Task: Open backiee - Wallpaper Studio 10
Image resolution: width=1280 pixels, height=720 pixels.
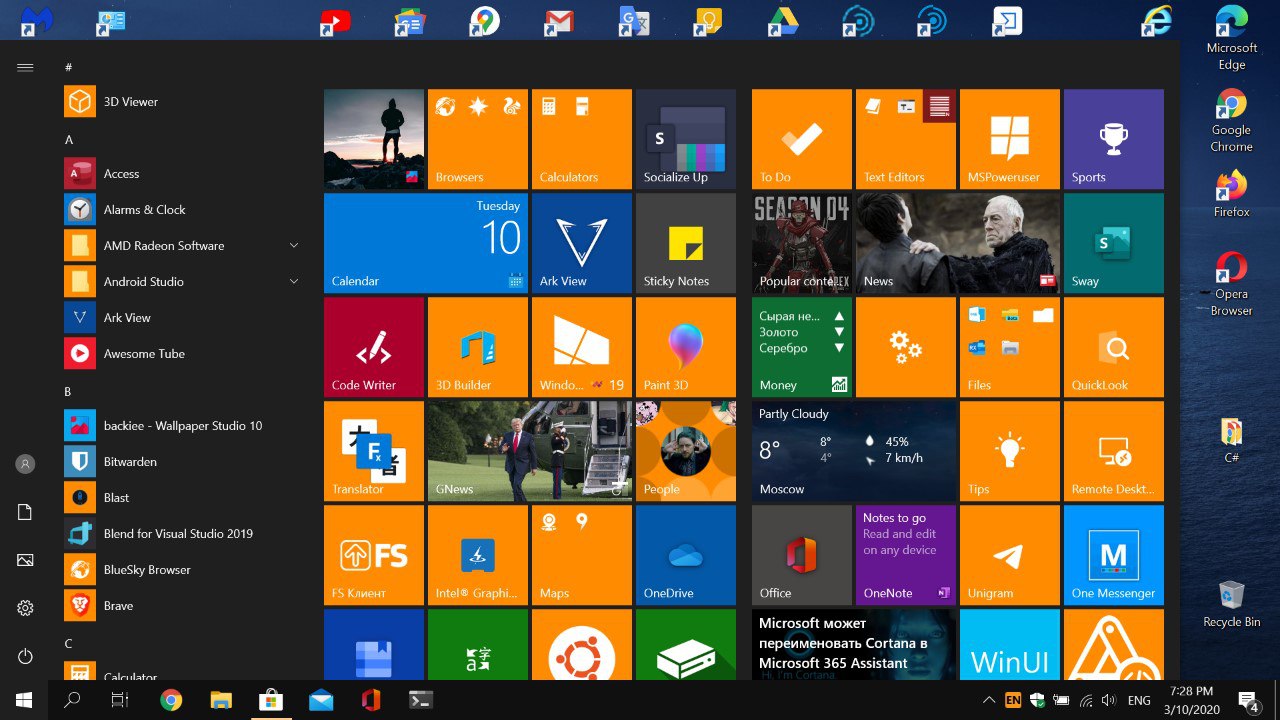Action: tap(180, 426)
